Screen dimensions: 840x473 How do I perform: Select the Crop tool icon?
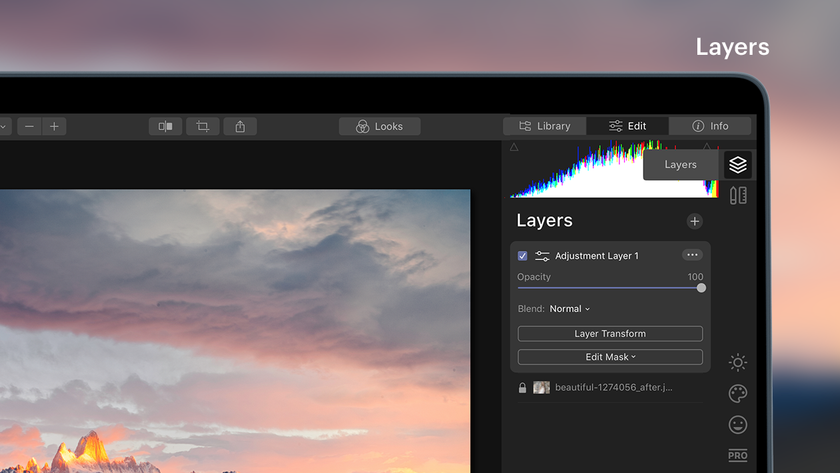(202, 126)
